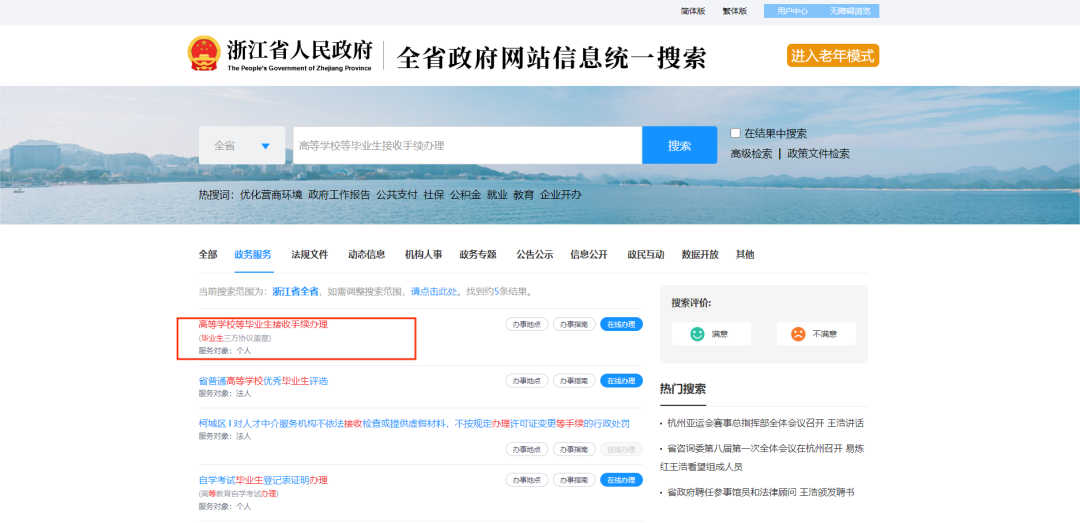Screen dimensions: 1080x523
Task: Open hot search 杭州亚运会赛事总指挥部全体会议召开
Action: 765,423
